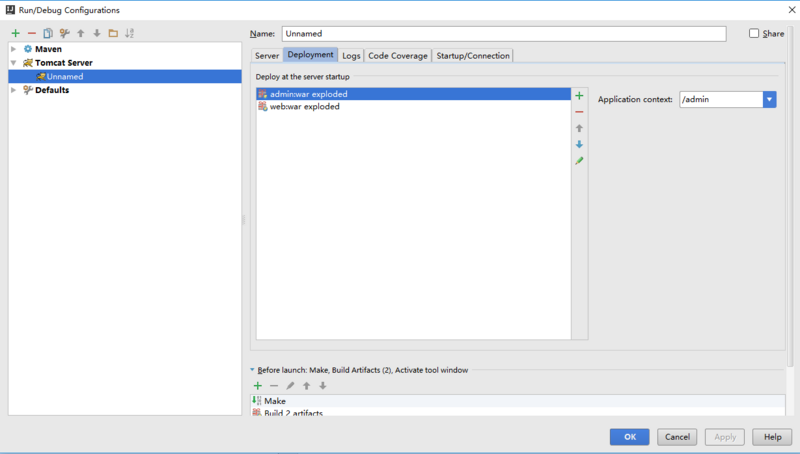Click the Apply button

click(725, 437)
